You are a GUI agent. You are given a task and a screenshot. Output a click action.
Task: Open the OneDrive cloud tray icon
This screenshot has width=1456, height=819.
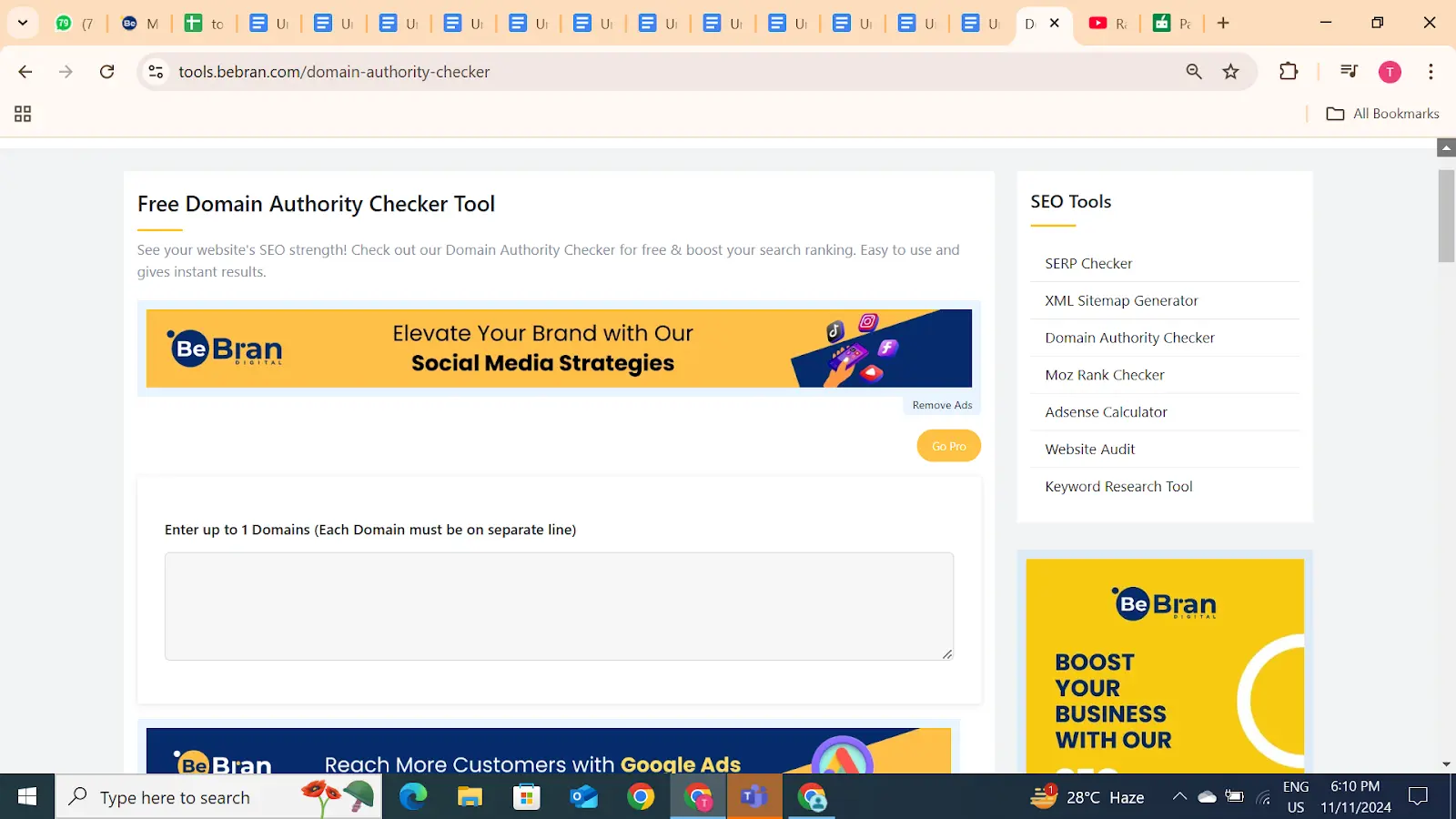point(1207,797)
